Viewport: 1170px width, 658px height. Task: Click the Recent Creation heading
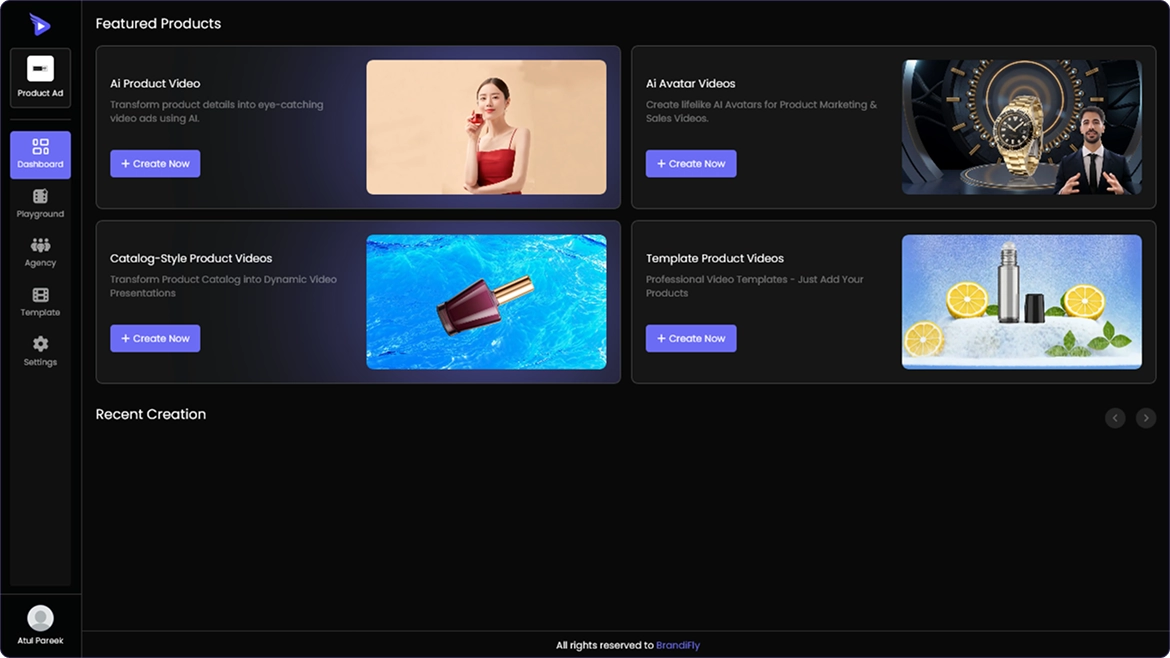(151, 414)
